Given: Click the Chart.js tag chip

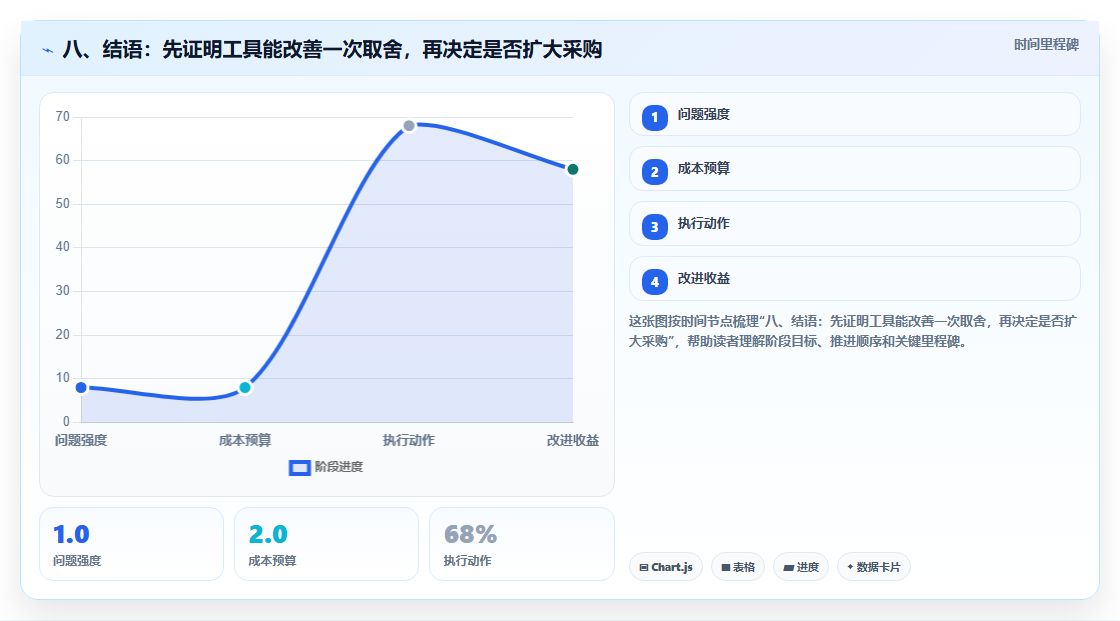Looking at the screenshot, I should pyautogui.click(x=666, y=567).
